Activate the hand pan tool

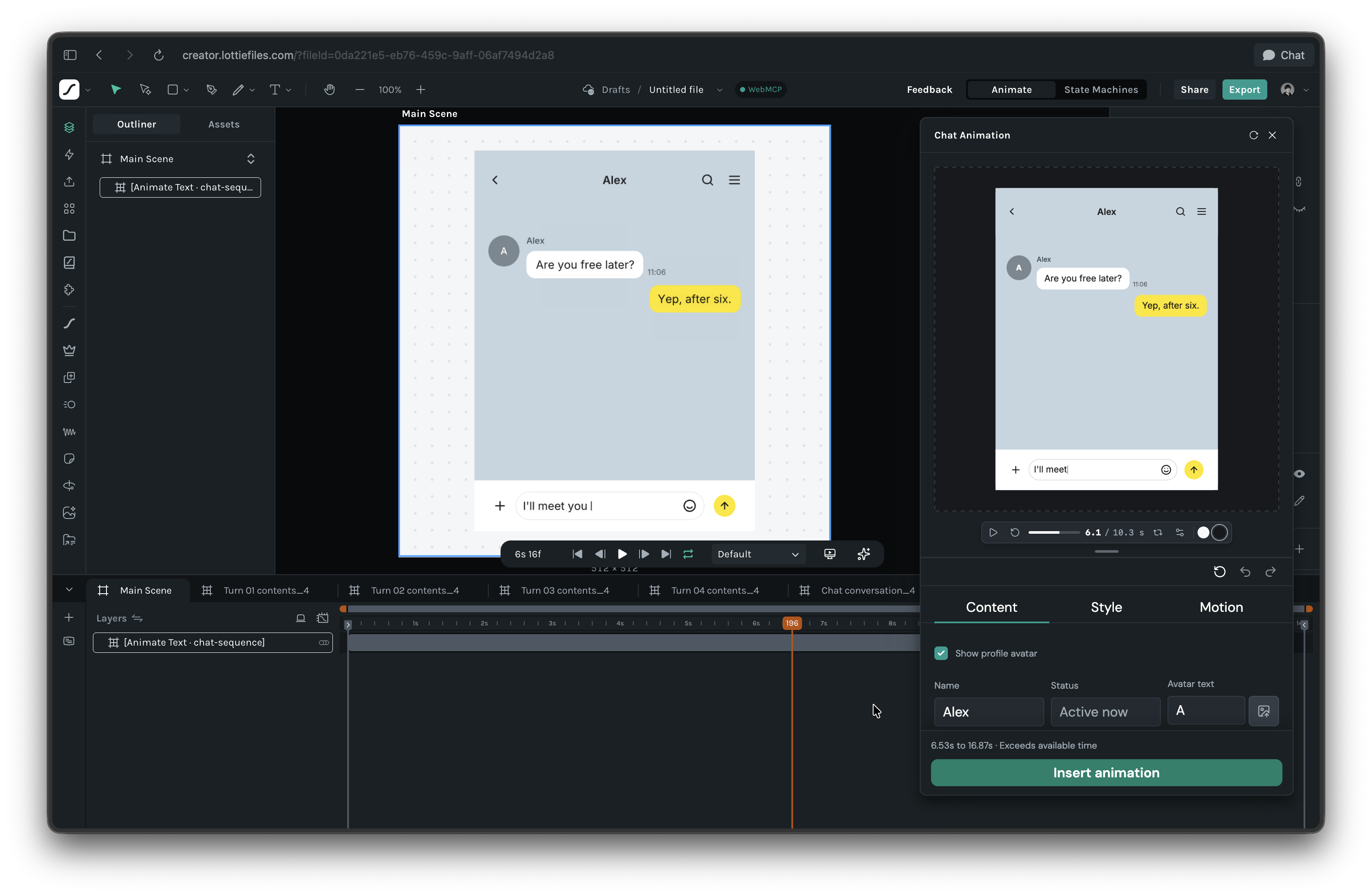tap(329, 90)
